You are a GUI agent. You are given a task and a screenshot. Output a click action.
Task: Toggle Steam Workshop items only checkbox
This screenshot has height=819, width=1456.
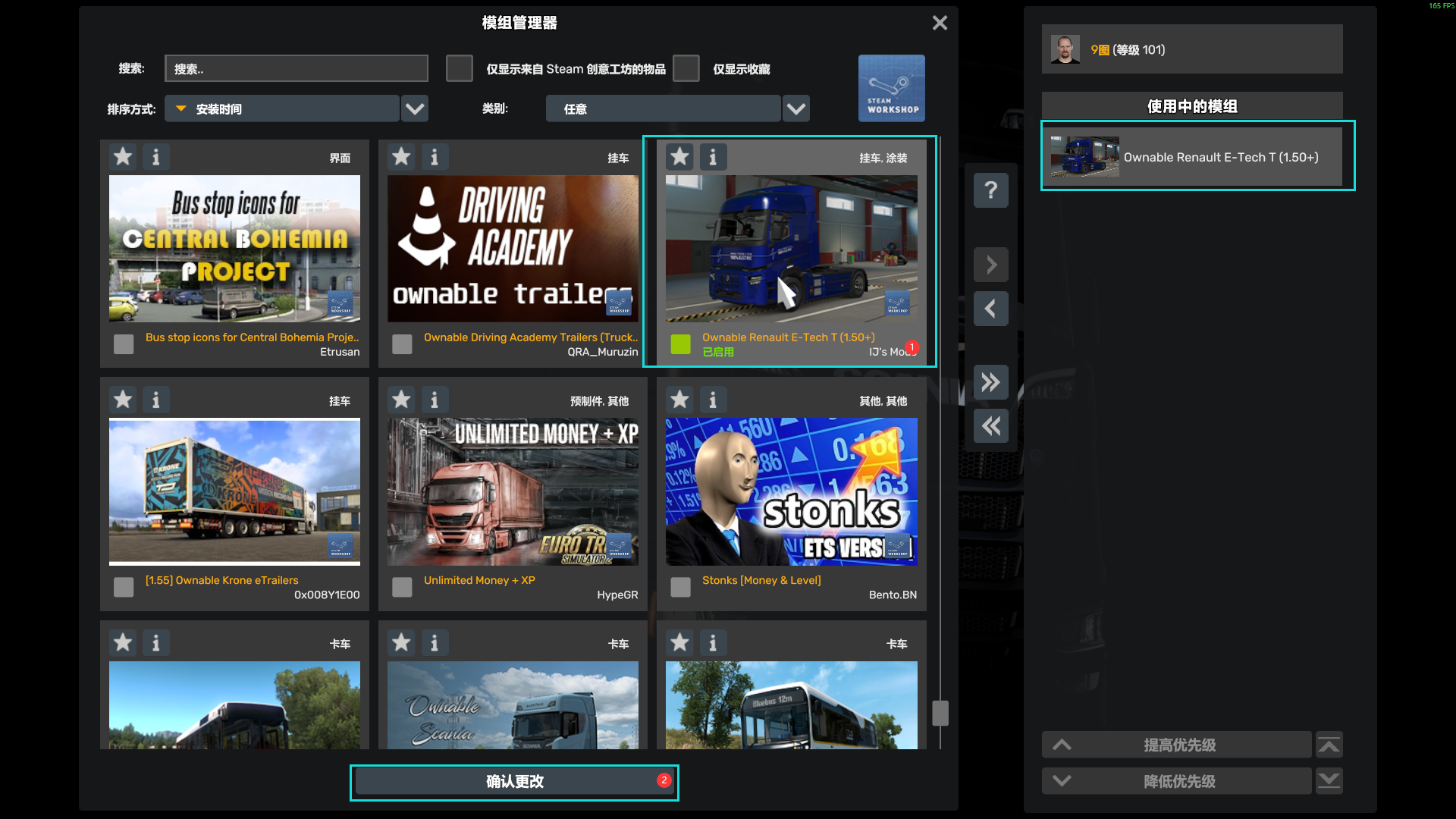click(459, 68)
